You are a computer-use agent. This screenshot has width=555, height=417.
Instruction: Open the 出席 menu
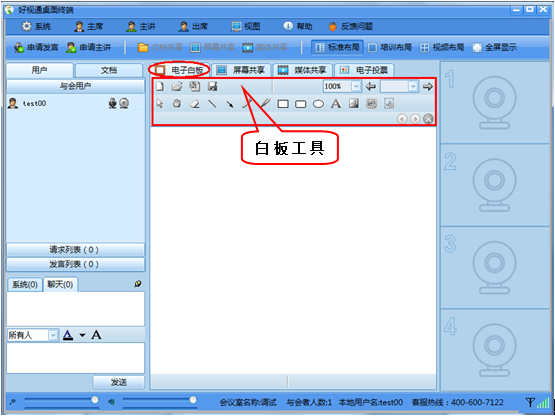point(193,26)
